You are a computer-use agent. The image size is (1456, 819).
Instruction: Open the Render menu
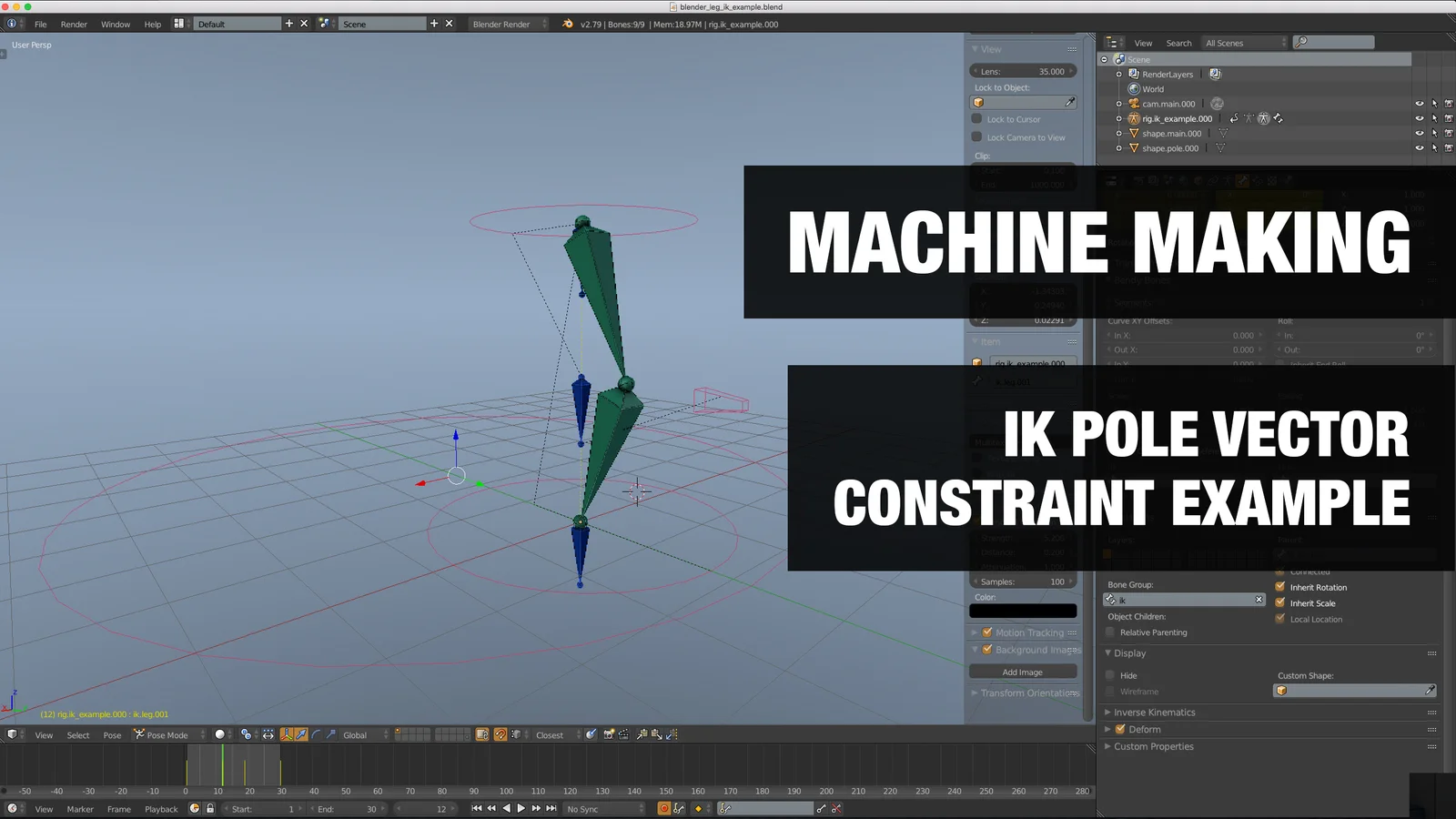74,25
